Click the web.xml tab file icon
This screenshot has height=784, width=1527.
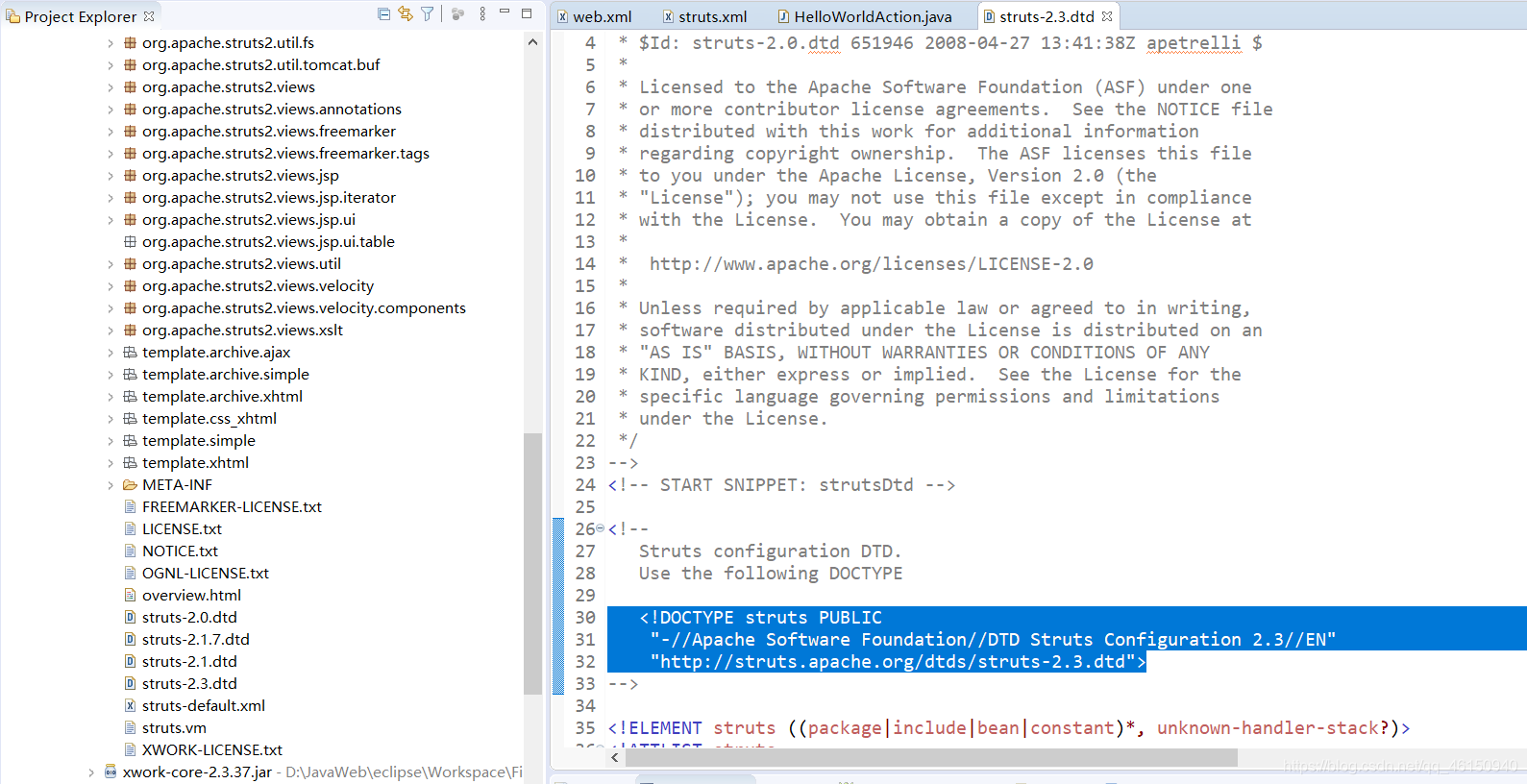[x=563, y=16]
